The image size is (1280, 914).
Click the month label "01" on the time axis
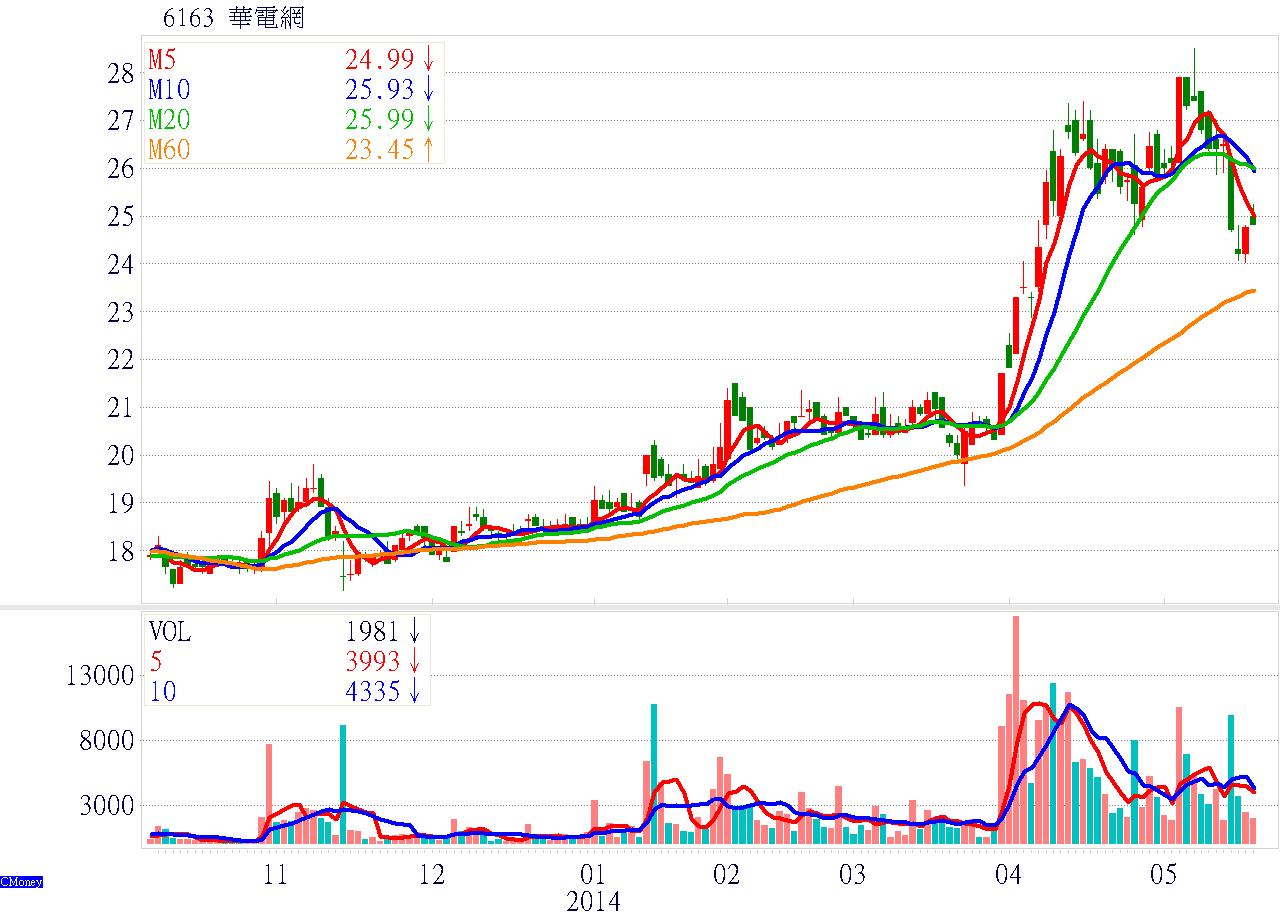pos(593,876)
